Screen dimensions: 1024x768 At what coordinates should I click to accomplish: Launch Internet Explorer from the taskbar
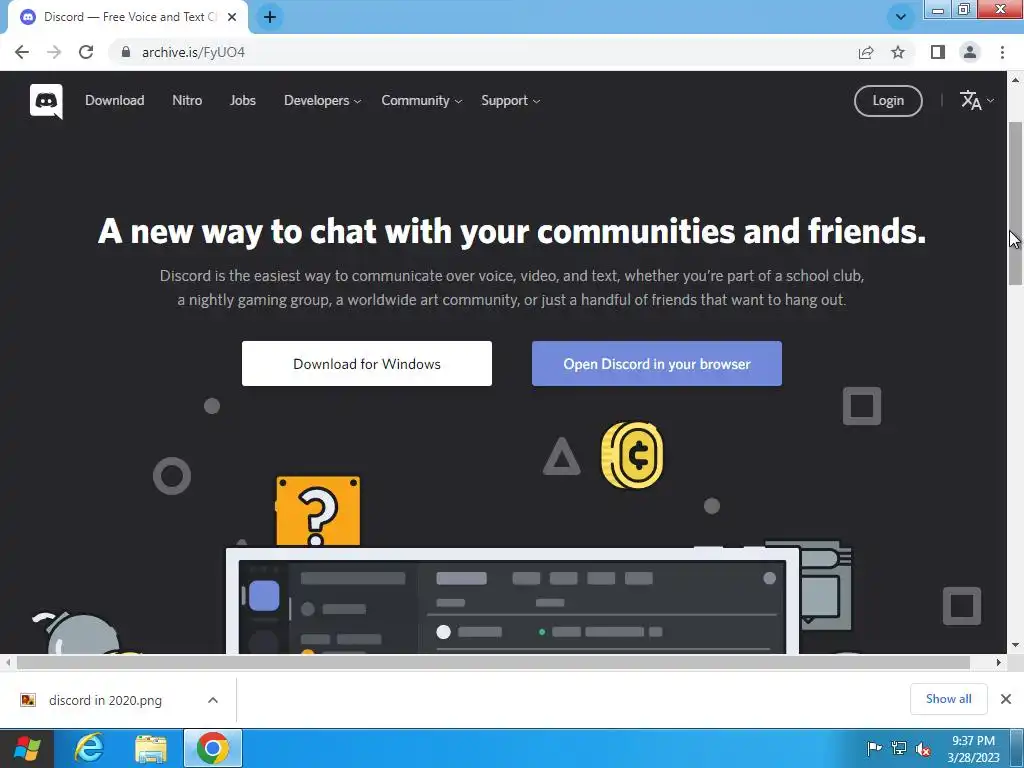tap(89, 748)
